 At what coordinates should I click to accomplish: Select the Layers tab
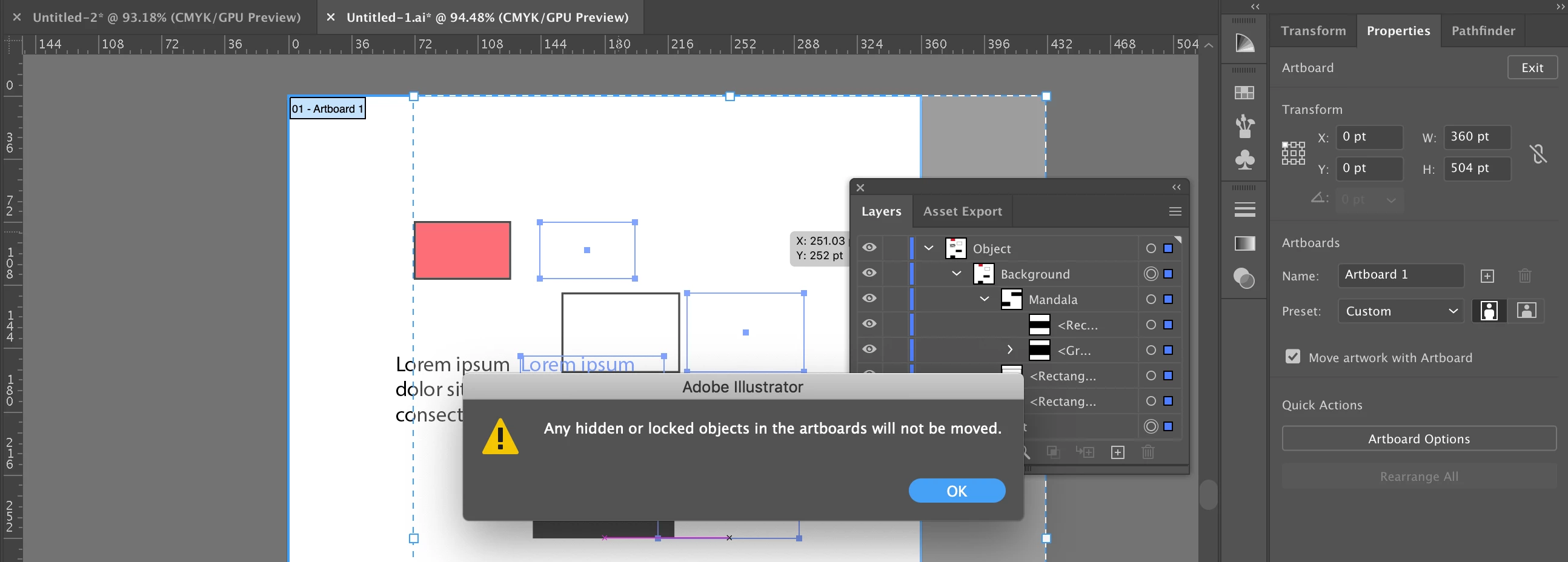(881, 212)
